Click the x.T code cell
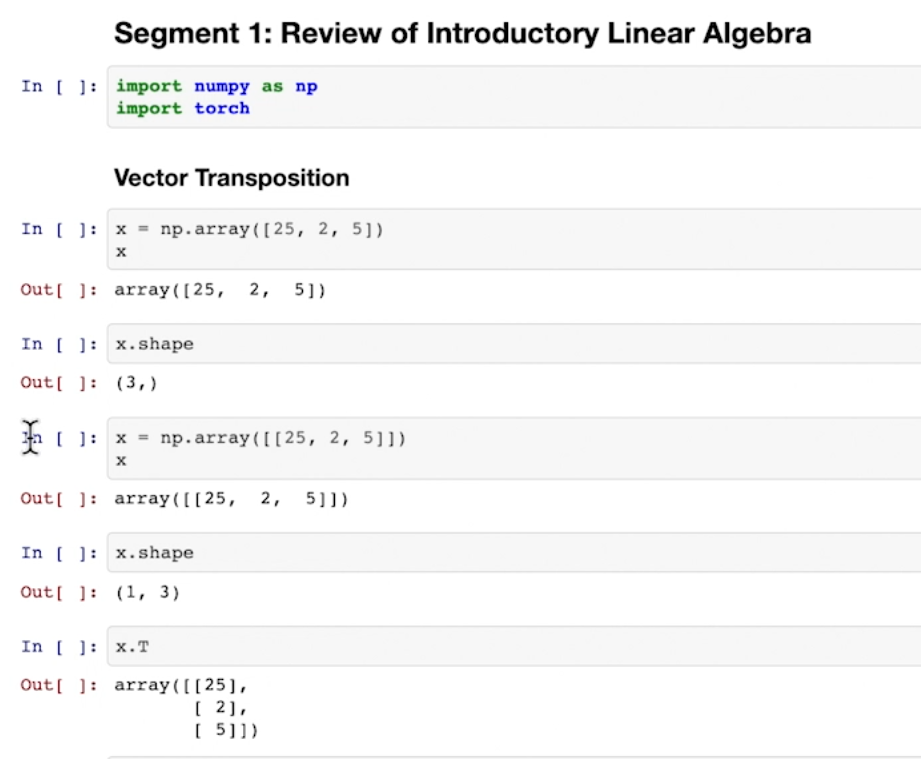The width and height of the screenshot is (921, 759). [x=510, y=647]
